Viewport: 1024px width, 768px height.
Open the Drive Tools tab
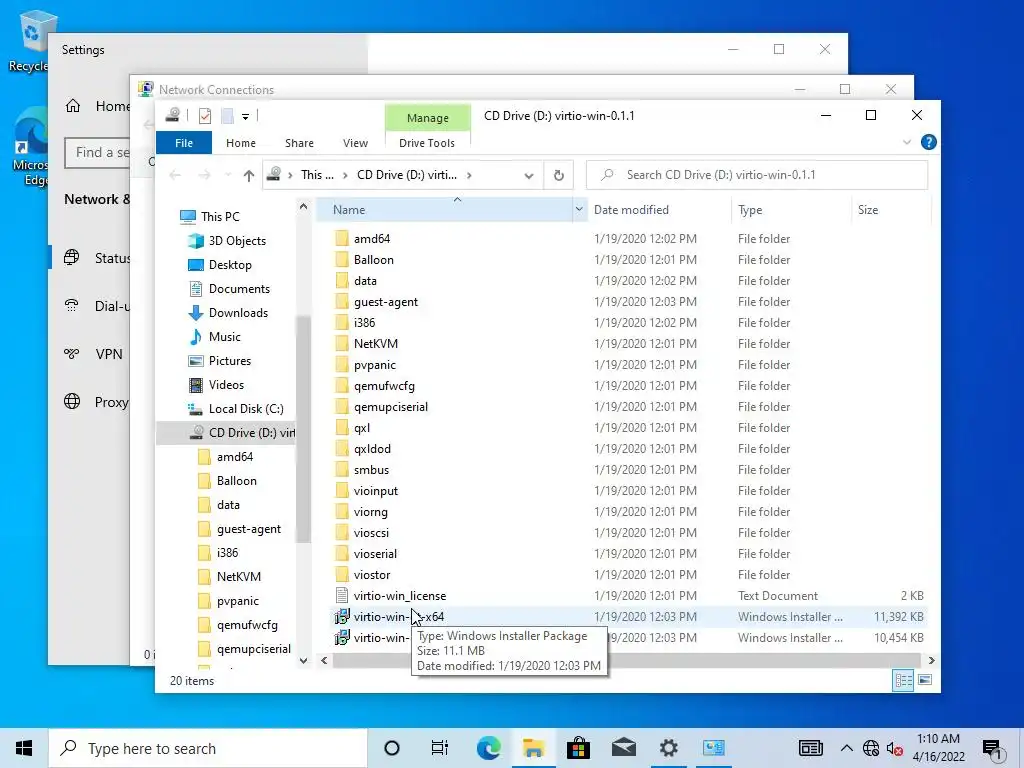(x=427, y=143)
